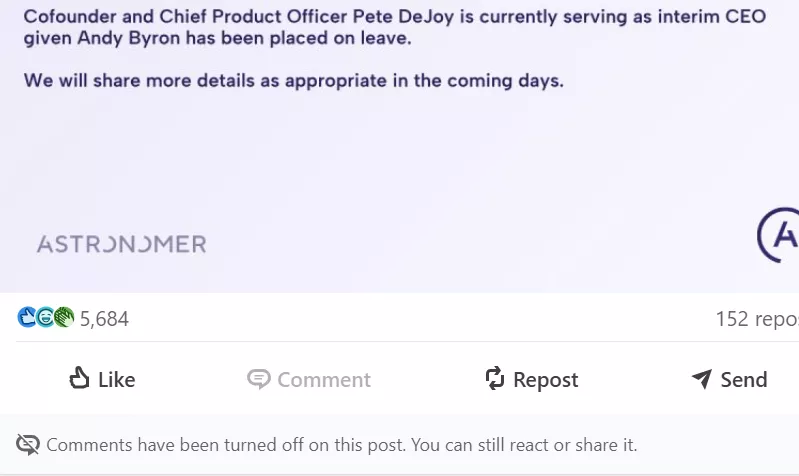Click the blue thumbs-up reaction icon
The width and height of the screenshot is (799, 476).
[x=28, y=318]
